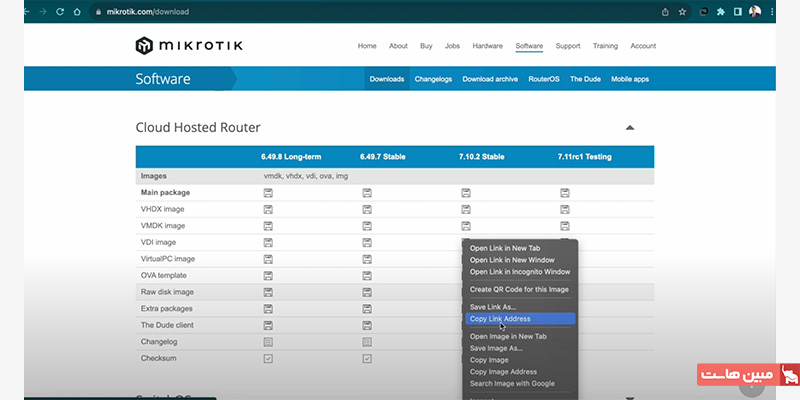Open 6.49.7 Stable Checksum icon
Screen dimensions: 800x400
pos(367,358)
